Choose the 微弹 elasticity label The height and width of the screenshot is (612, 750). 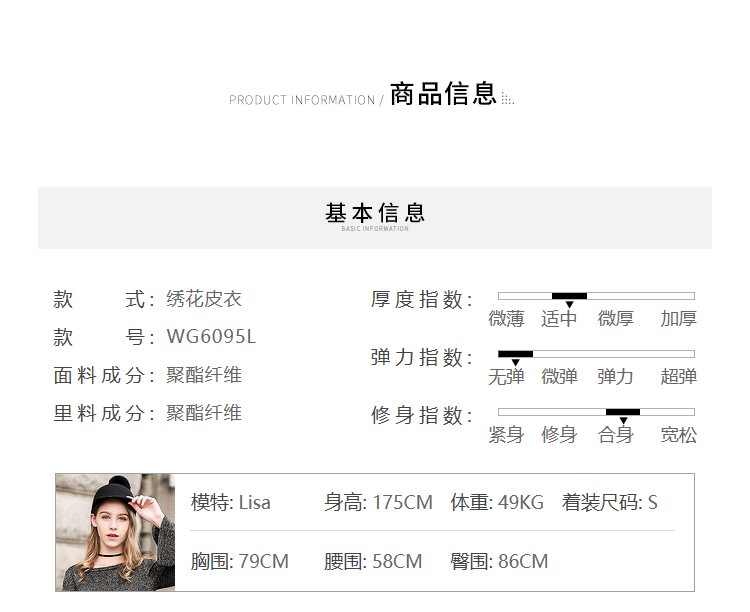pyautogui.click(x=559, y=377)
